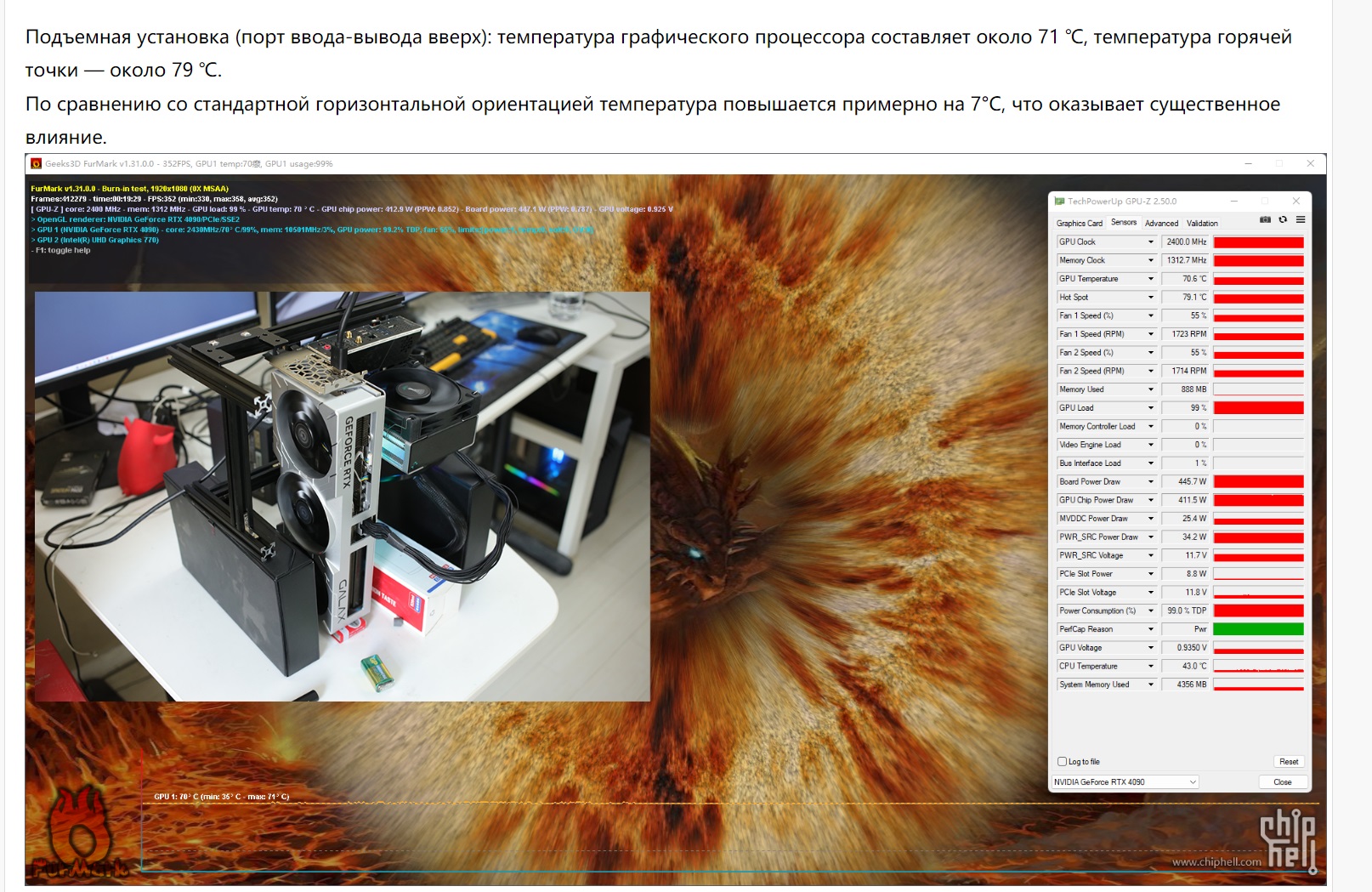The image size is (1372, 892).
Task: Click the Fan 2 Speed value 1714 RPM
Action: 1185,371
